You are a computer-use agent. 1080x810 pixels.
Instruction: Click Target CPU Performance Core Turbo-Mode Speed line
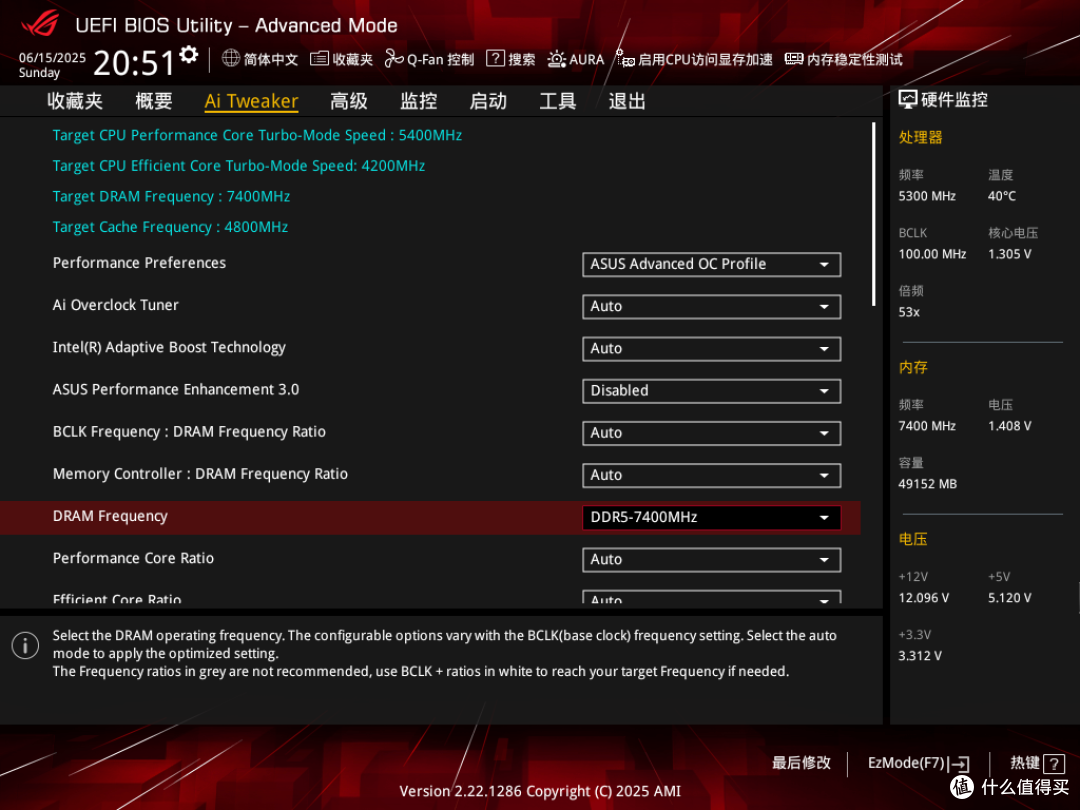click(x=258, y=135)
